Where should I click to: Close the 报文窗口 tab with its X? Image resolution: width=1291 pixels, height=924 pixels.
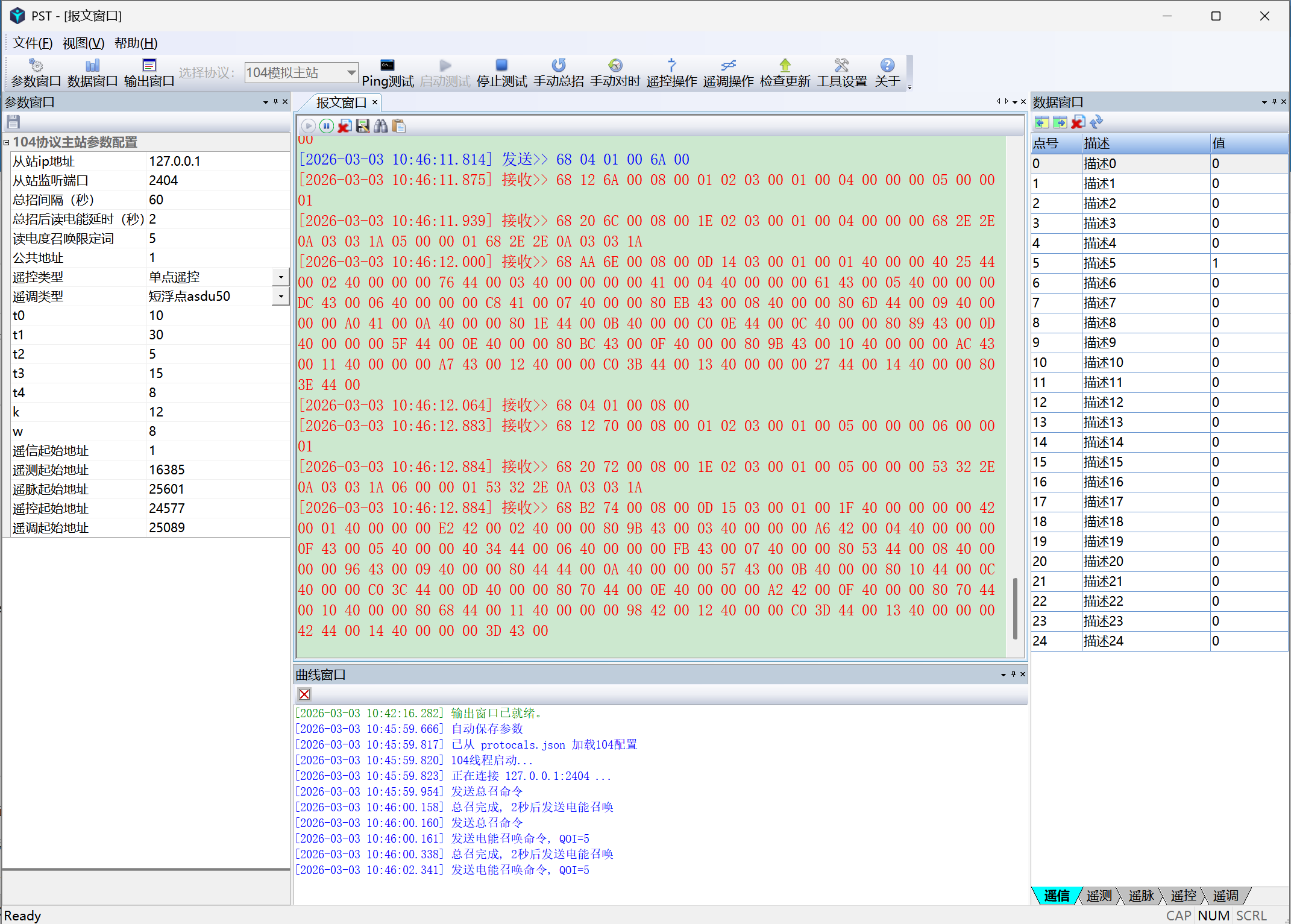coord(375,102)
